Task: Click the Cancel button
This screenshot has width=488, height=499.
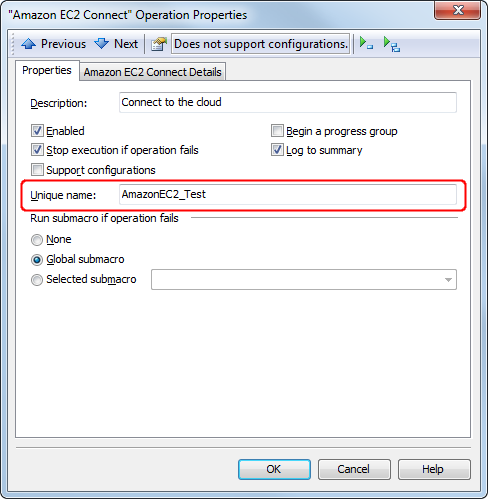Action: point(354,469)
